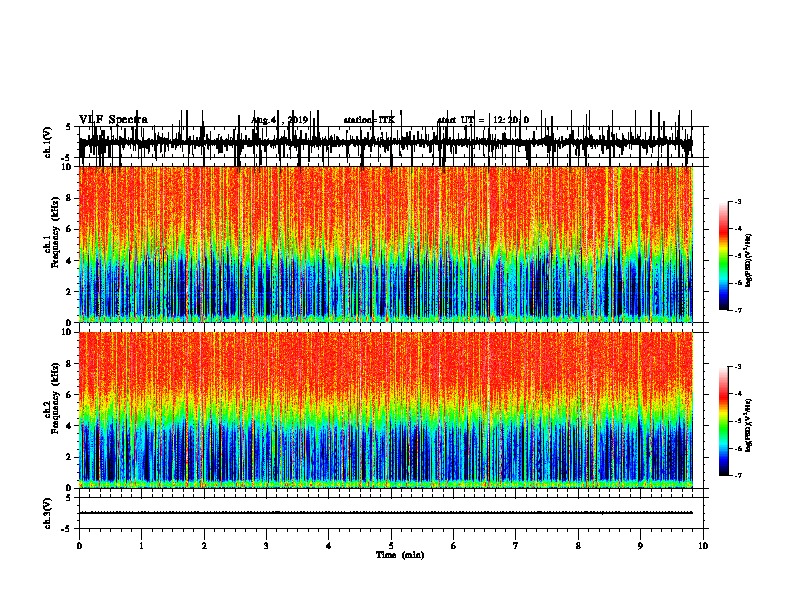Click time axis tick label "9"
Image resolution: width=792 pixels, height=612 pixels.
[640, 546]
